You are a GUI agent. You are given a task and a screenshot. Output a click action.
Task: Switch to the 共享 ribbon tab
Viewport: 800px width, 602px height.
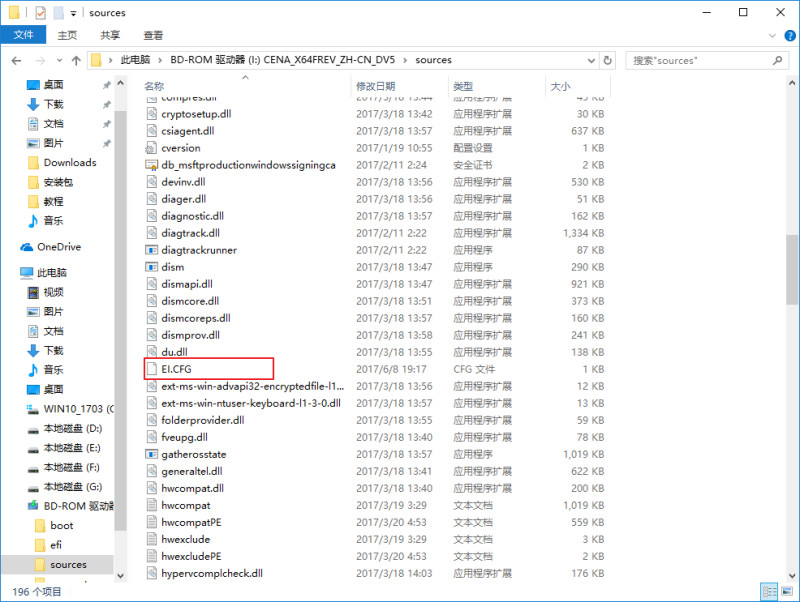(110, 35)
